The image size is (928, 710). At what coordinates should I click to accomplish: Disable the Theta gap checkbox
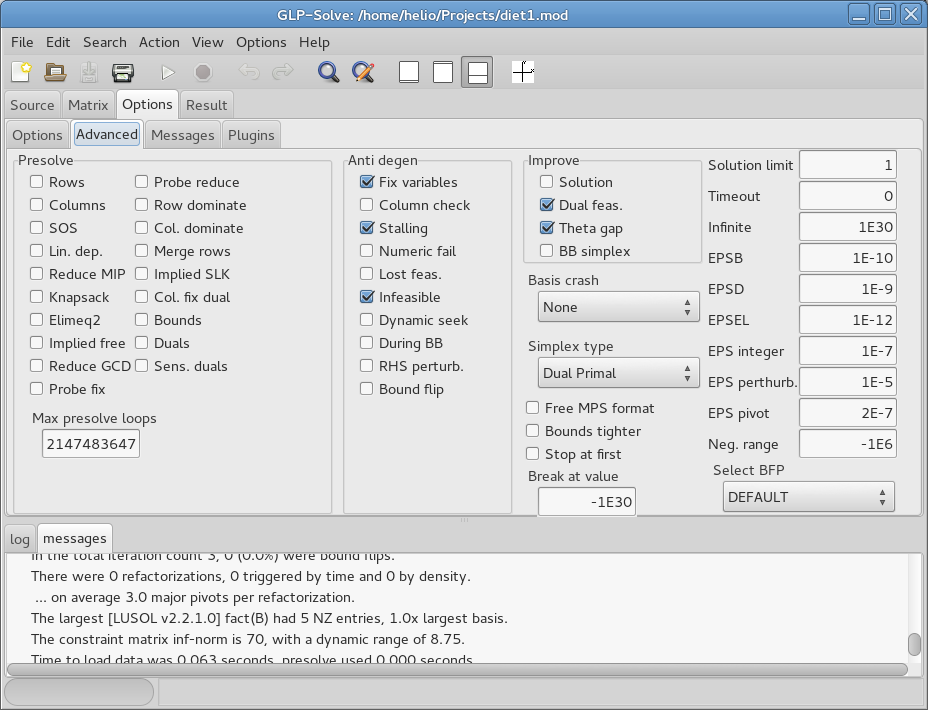click(x=547, y=228)
